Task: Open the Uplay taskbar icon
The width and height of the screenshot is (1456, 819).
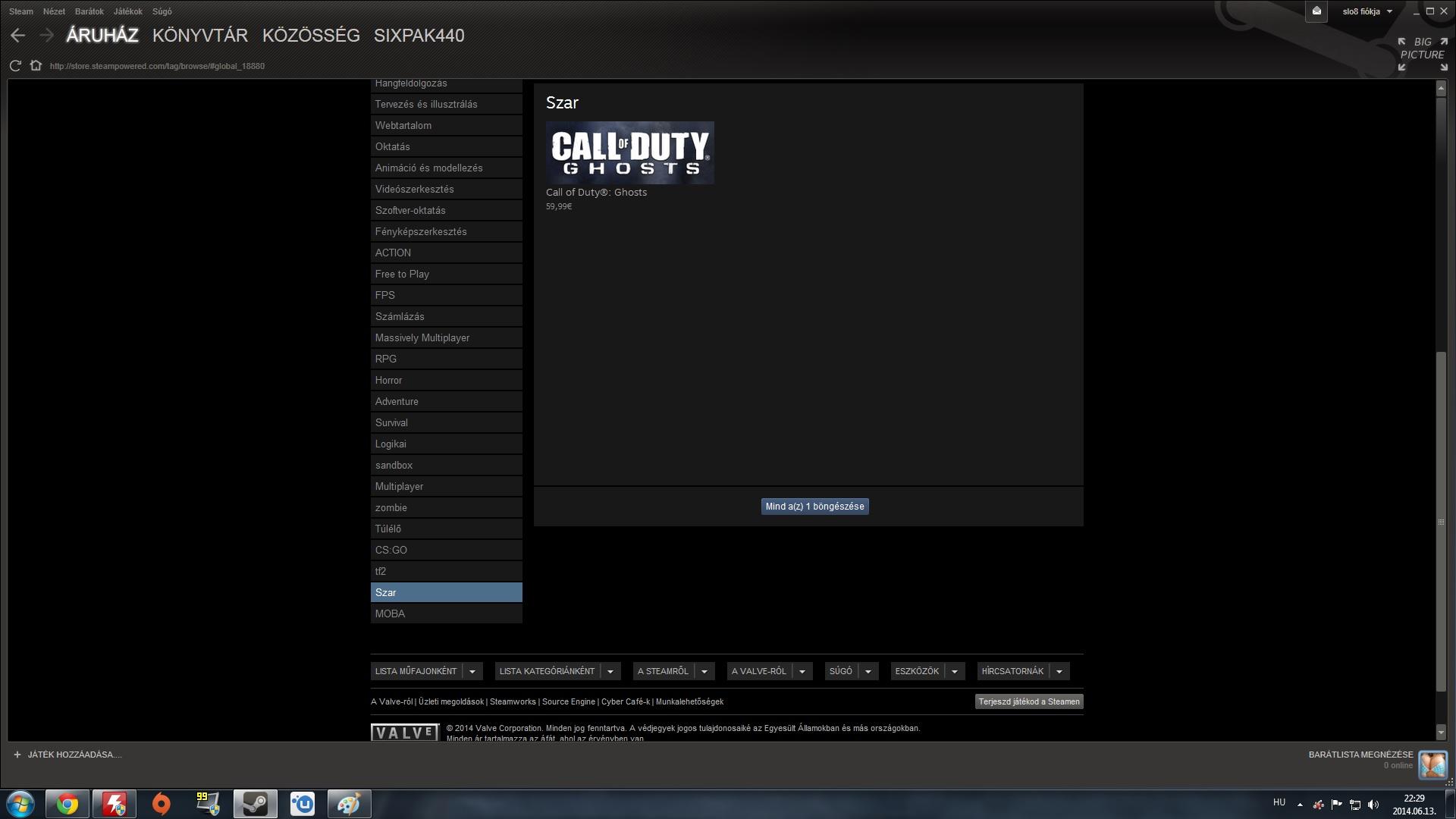Action: pos(303,804)
